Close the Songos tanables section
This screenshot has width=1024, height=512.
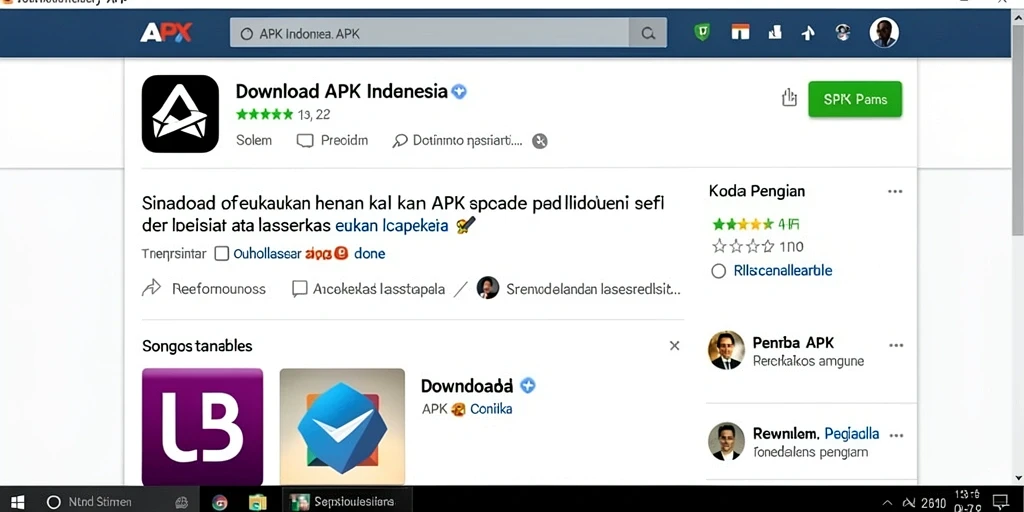pos(675,345)
